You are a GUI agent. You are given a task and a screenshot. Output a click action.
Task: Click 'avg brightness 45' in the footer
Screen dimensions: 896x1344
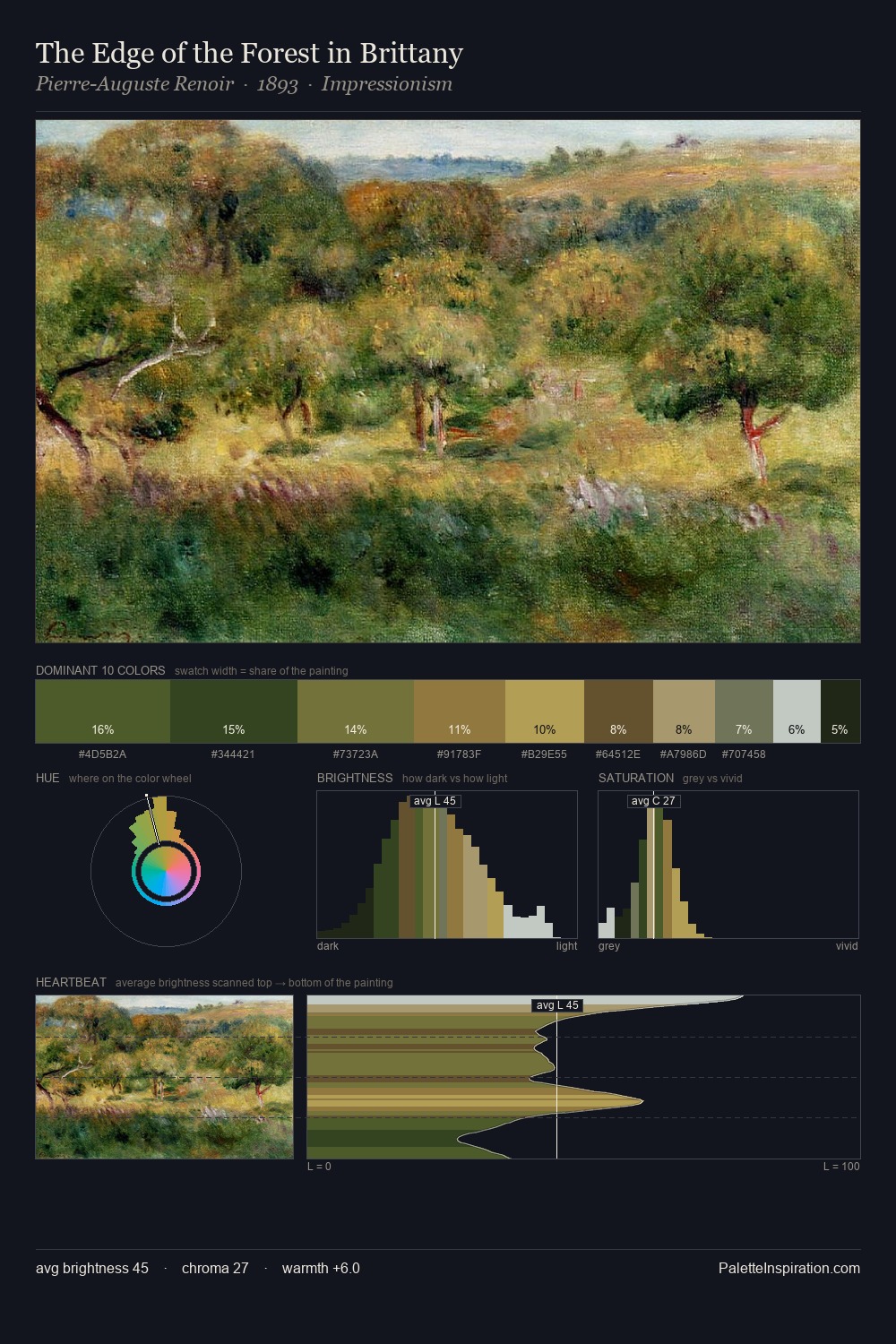[x=92, y=1268]
